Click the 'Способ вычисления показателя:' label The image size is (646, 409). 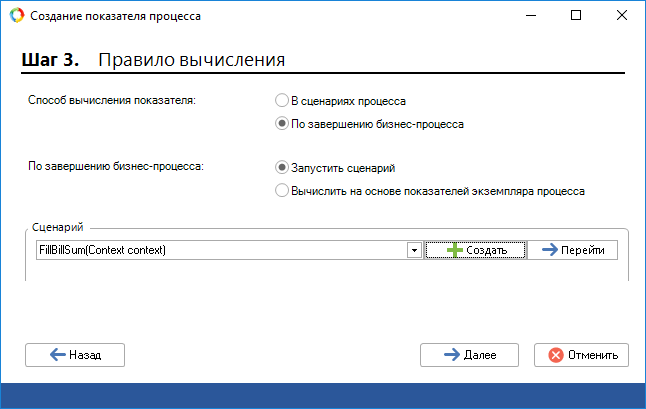(111, 102)
